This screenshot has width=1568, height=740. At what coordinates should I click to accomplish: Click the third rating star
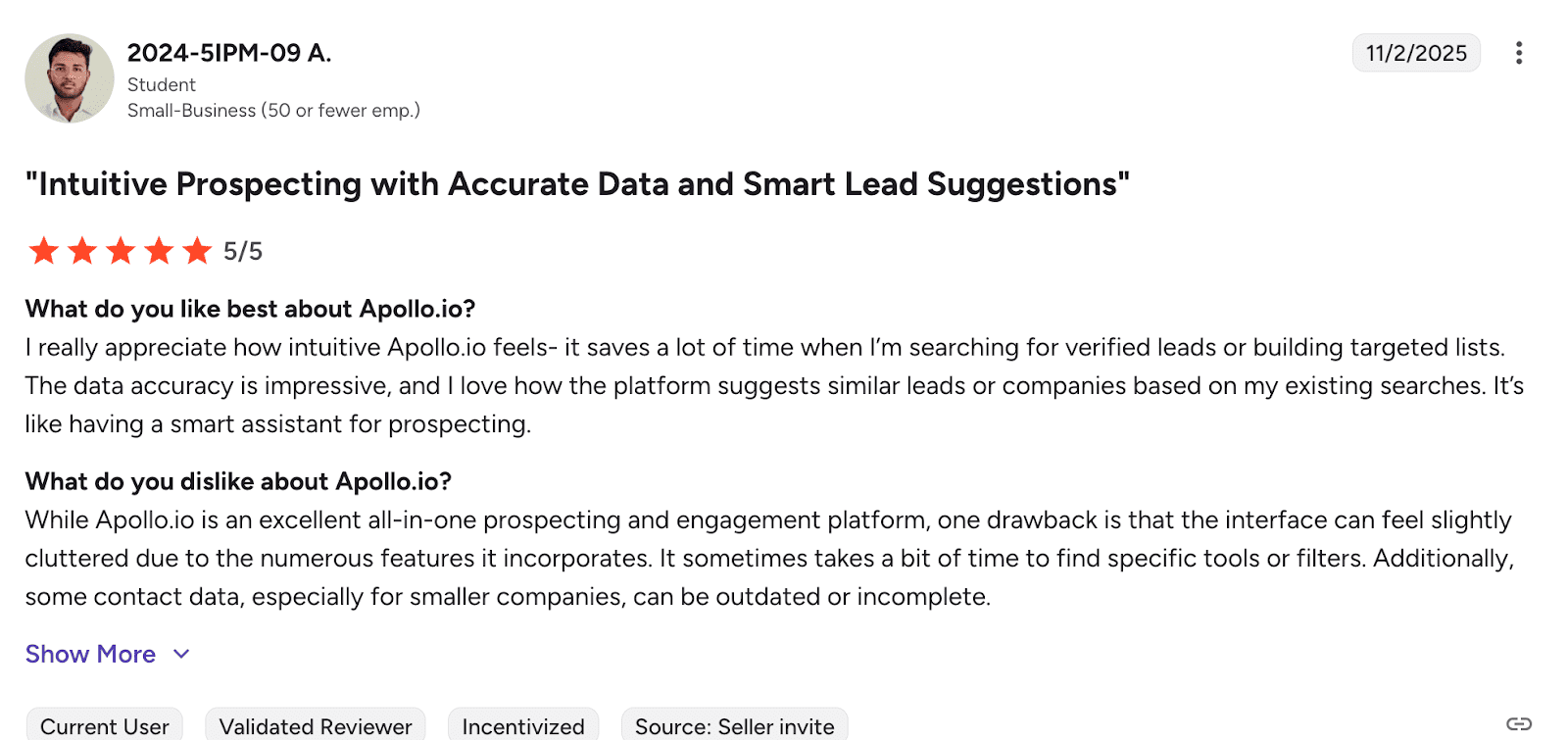coord(121,251)
